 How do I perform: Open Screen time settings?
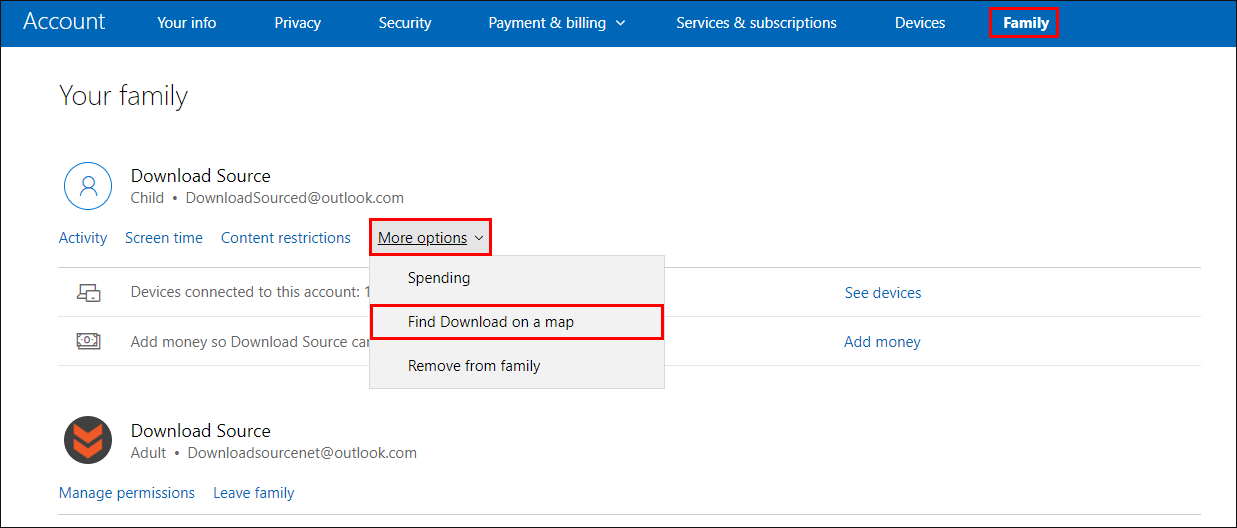[x=164, y=238]
